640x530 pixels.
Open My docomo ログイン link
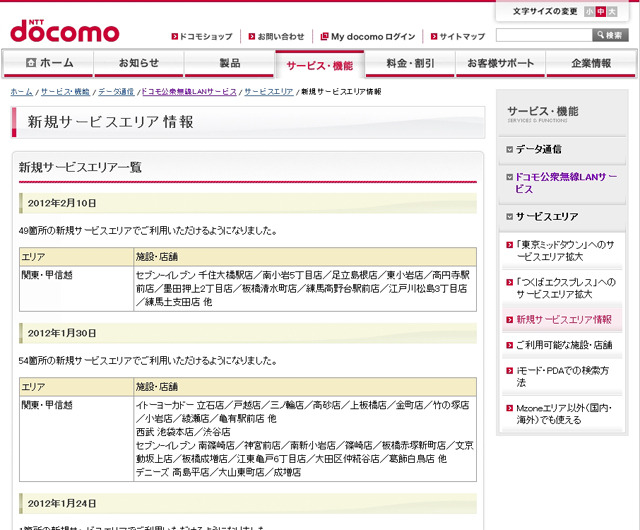coord(373,36)
